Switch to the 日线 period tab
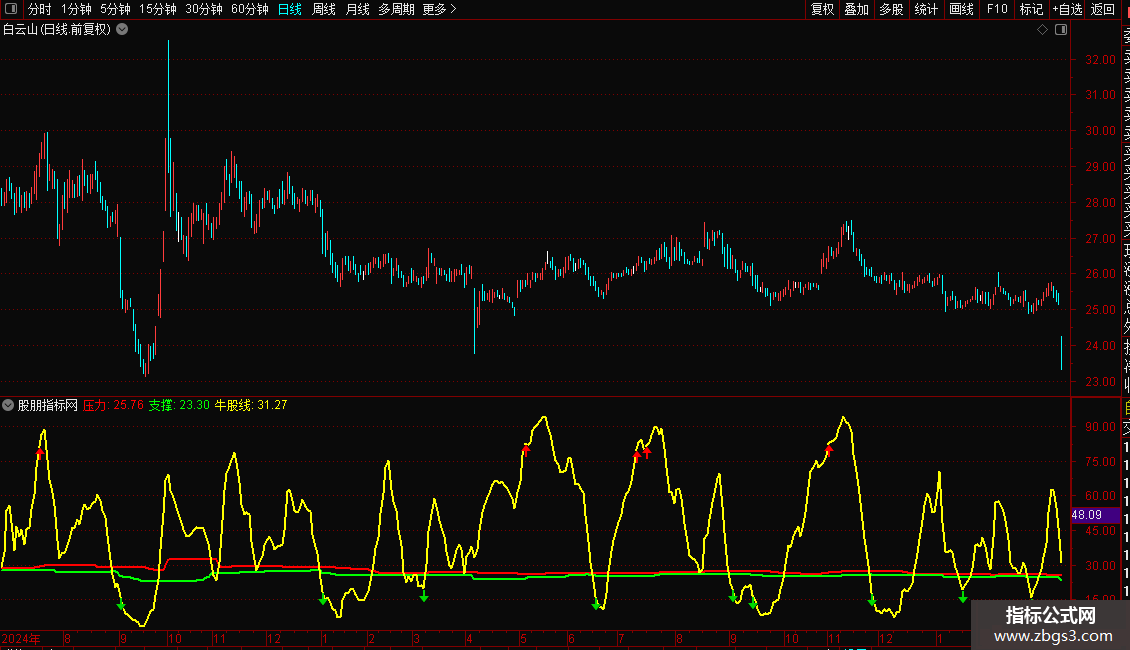The width and height of the screenshot is (1130, 650). [290, 9]
